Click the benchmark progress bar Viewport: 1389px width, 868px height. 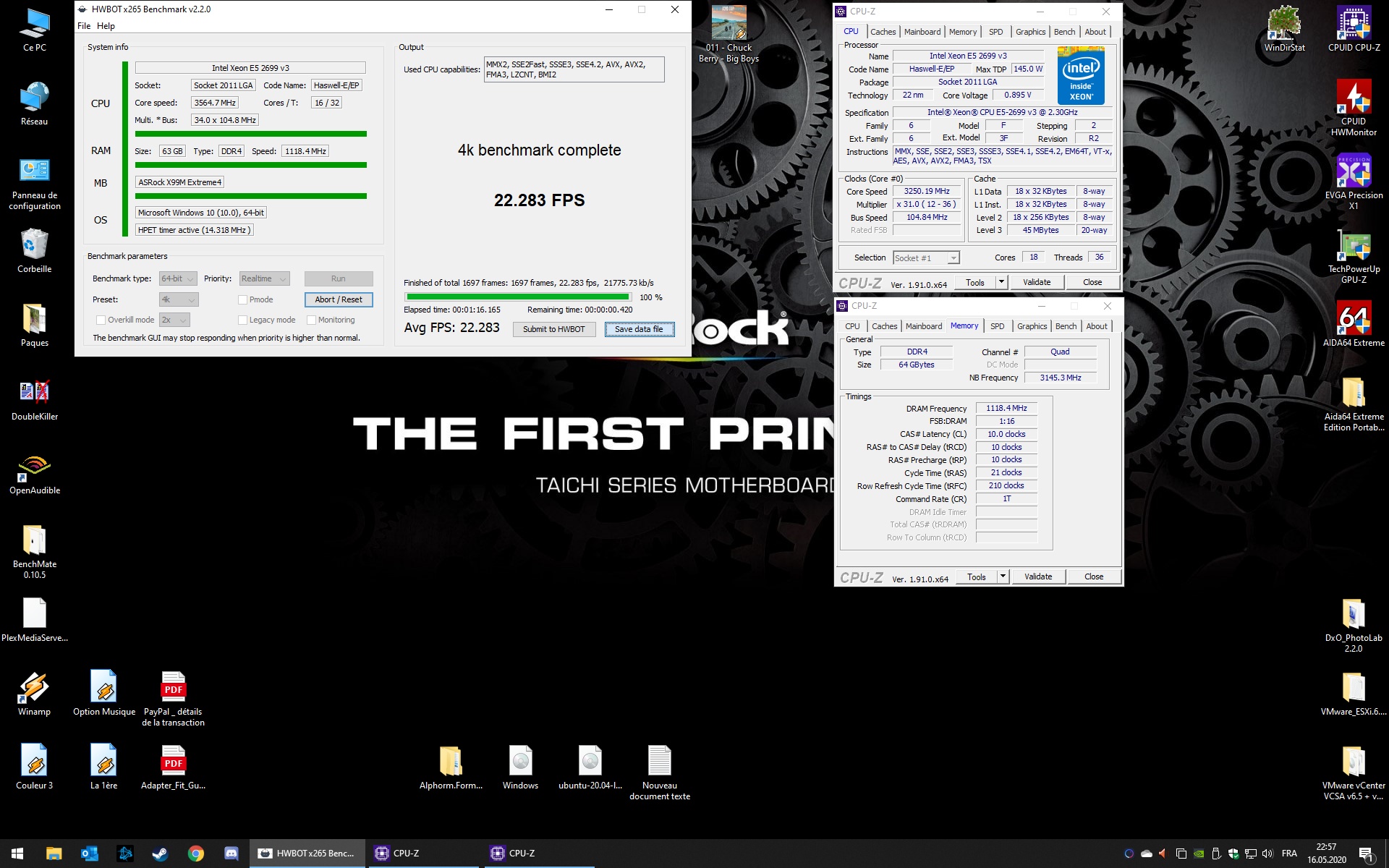[x=517, y=297]
